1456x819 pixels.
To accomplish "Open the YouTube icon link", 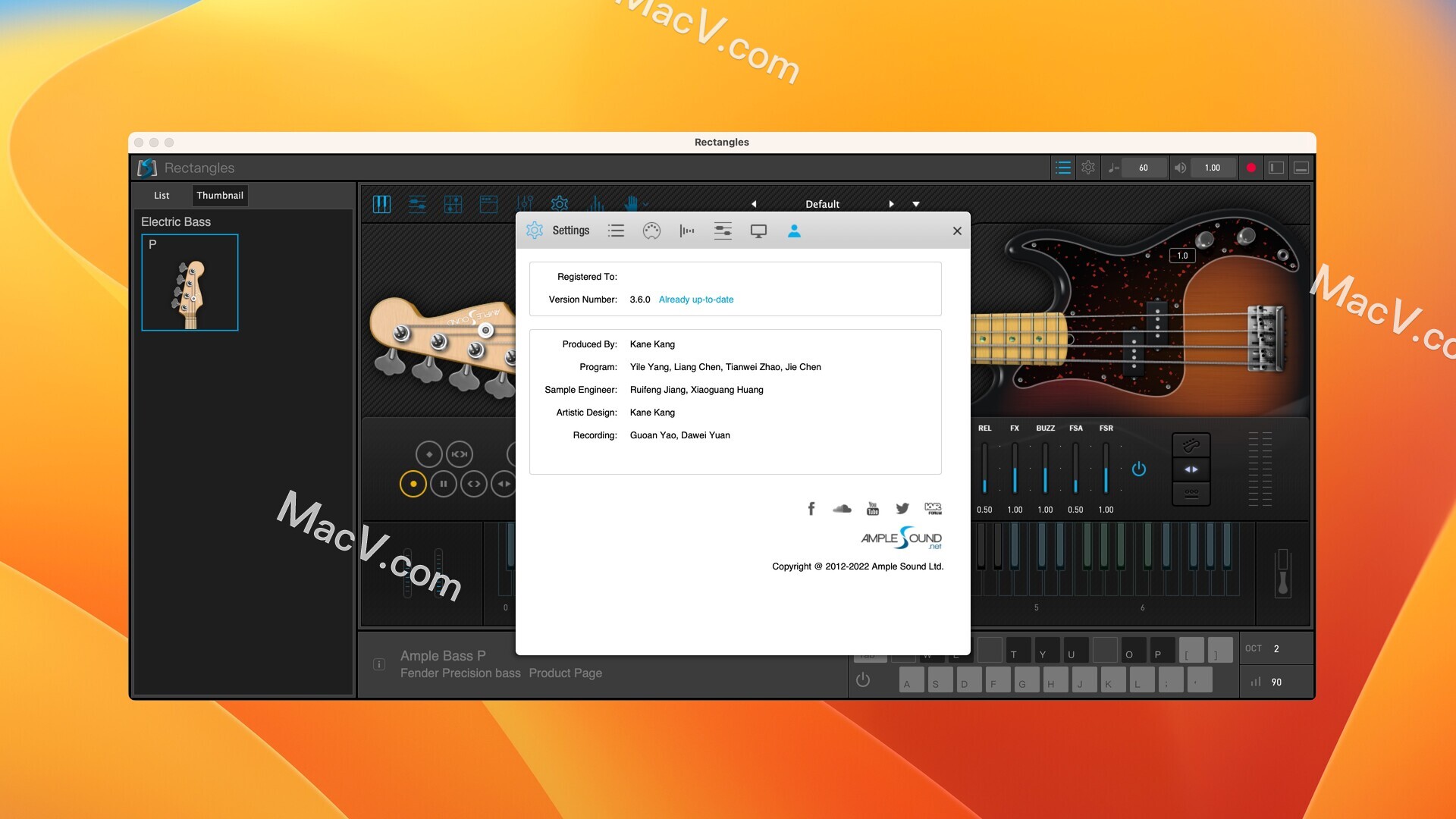I will pos(873,508).
